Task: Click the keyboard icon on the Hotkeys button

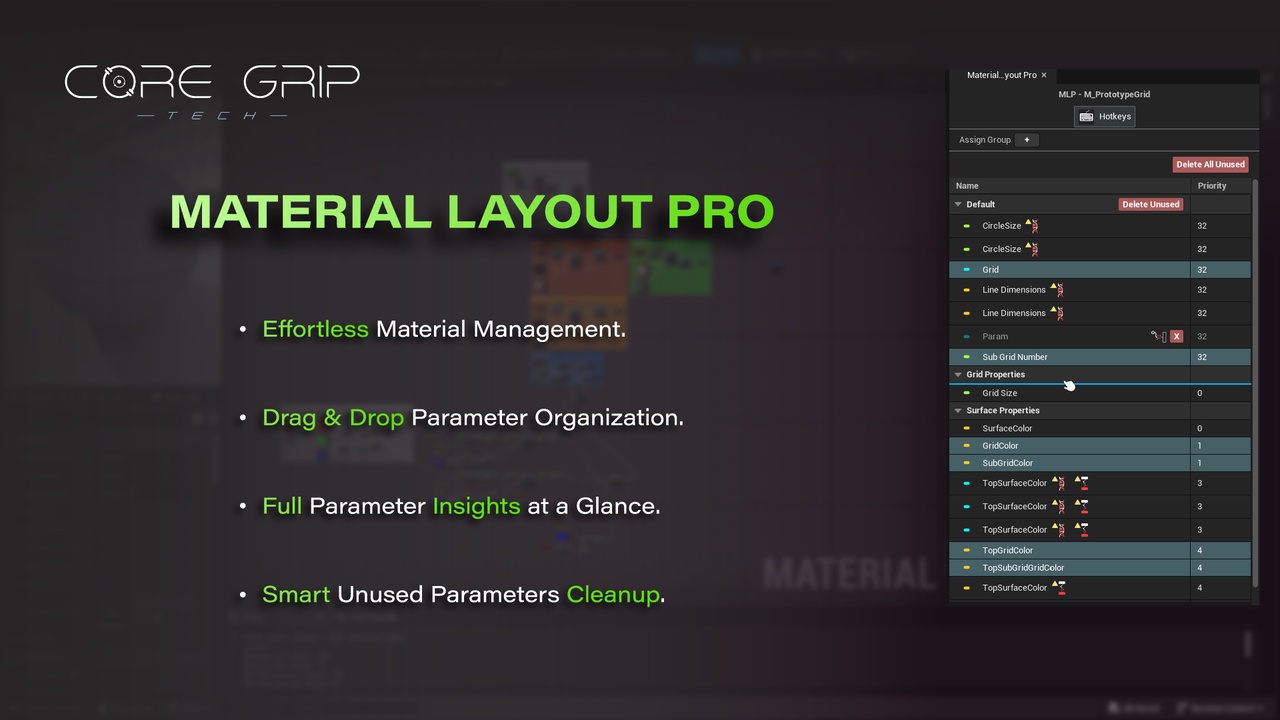Action: pyautogui.click(x=1086, y=117)
